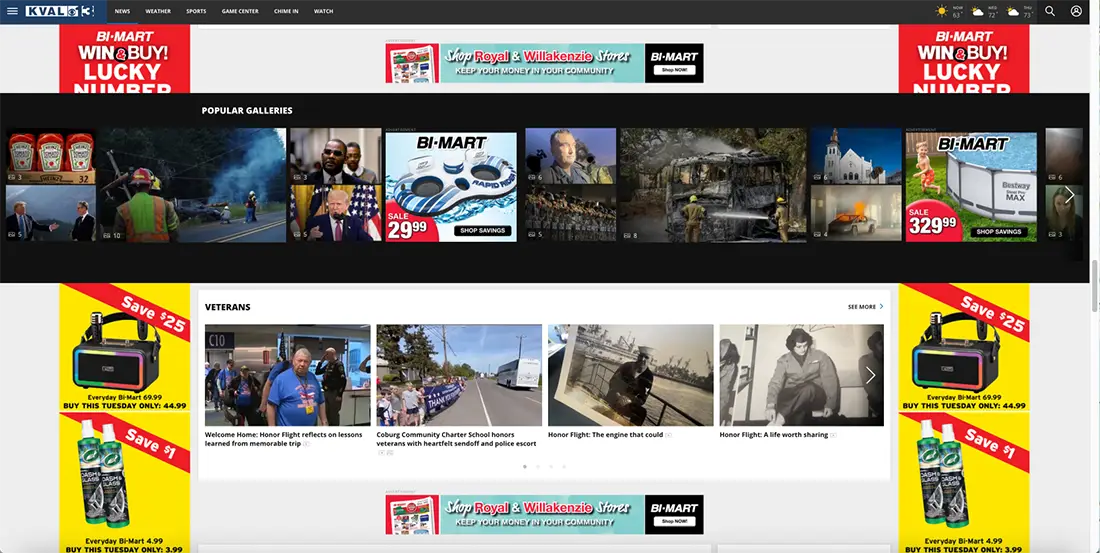Viewport: 1100px width, 553px height.
Task: Advance Popular Galleries with right arrow
Action: [1069, 194]
